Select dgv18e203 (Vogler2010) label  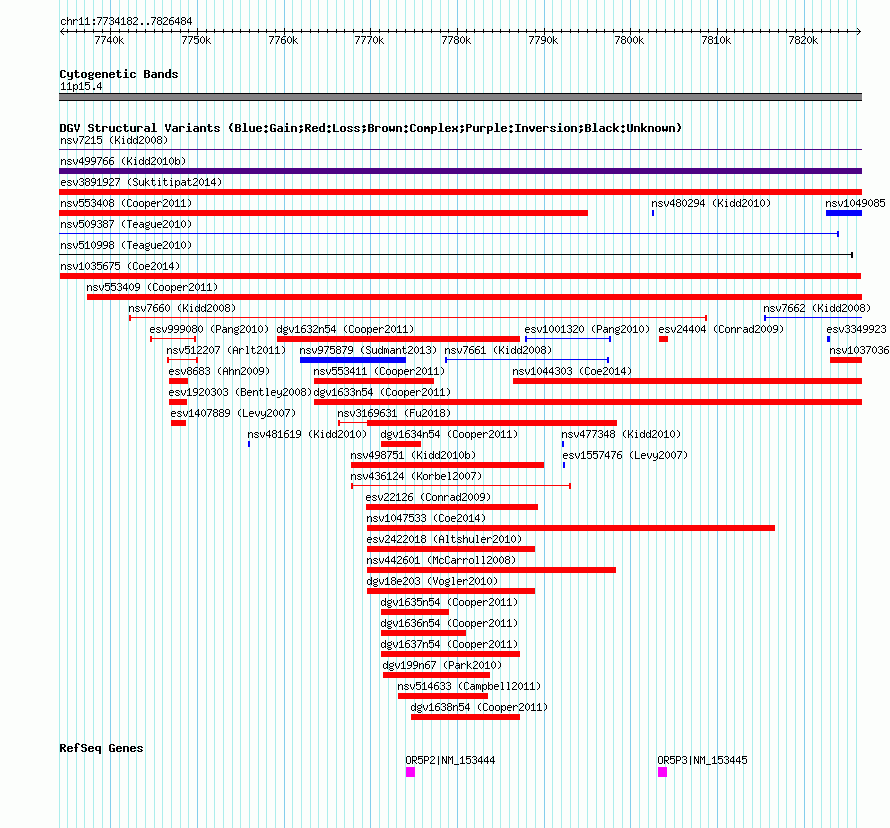pos(433,581)
